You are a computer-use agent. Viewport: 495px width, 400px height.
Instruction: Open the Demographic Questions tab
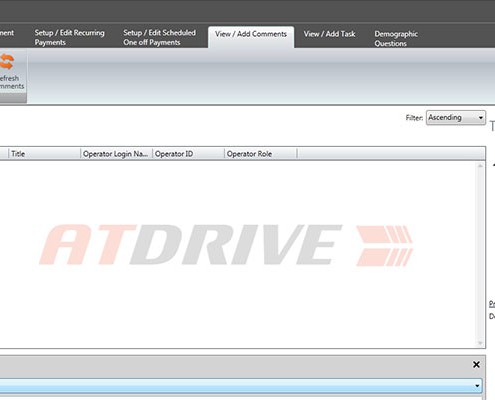click(x=396, y=38)
